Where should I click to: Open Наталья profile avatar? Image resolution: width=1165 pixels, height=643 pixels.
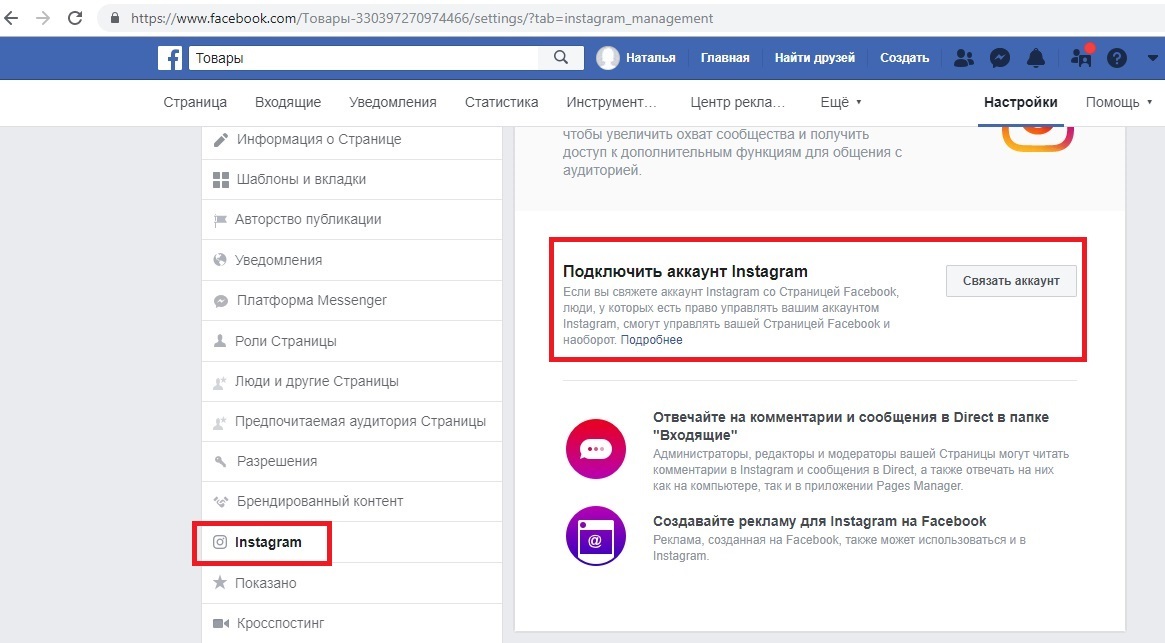click(608, 58)
